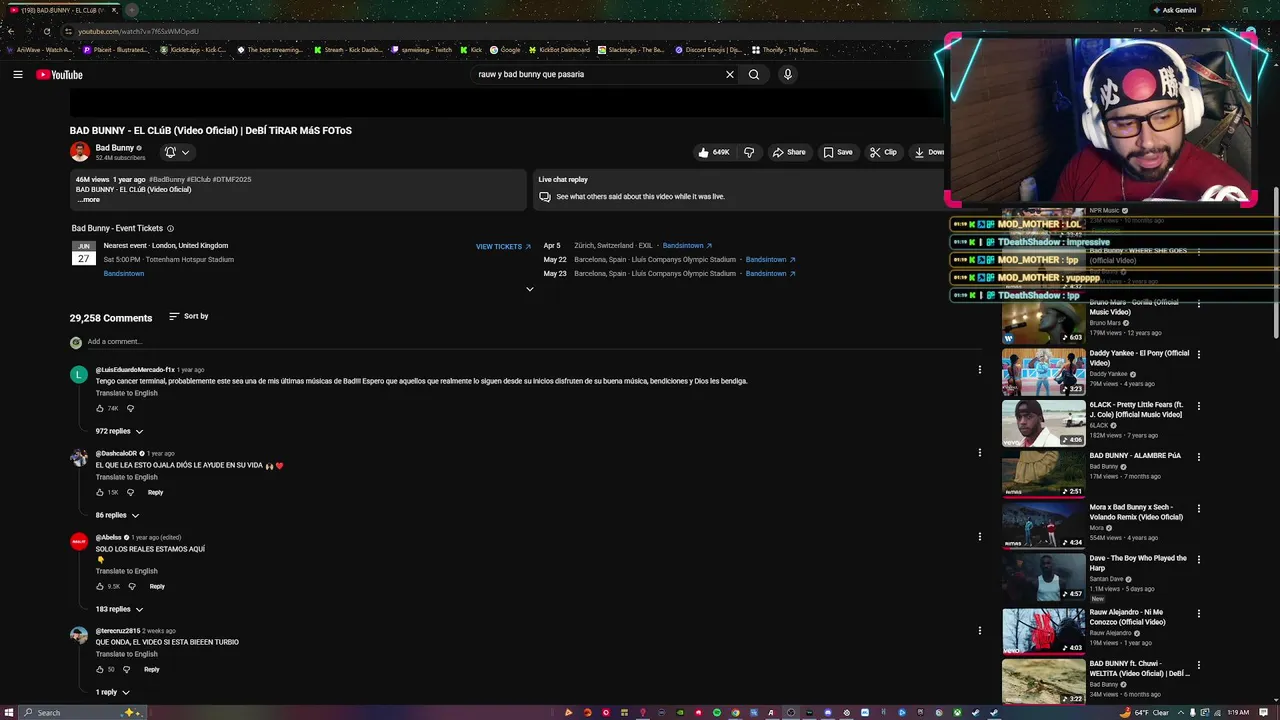Open options menu for Abelss comment
This screenshot has height=720, width=1280.
(x=980, y=537)
